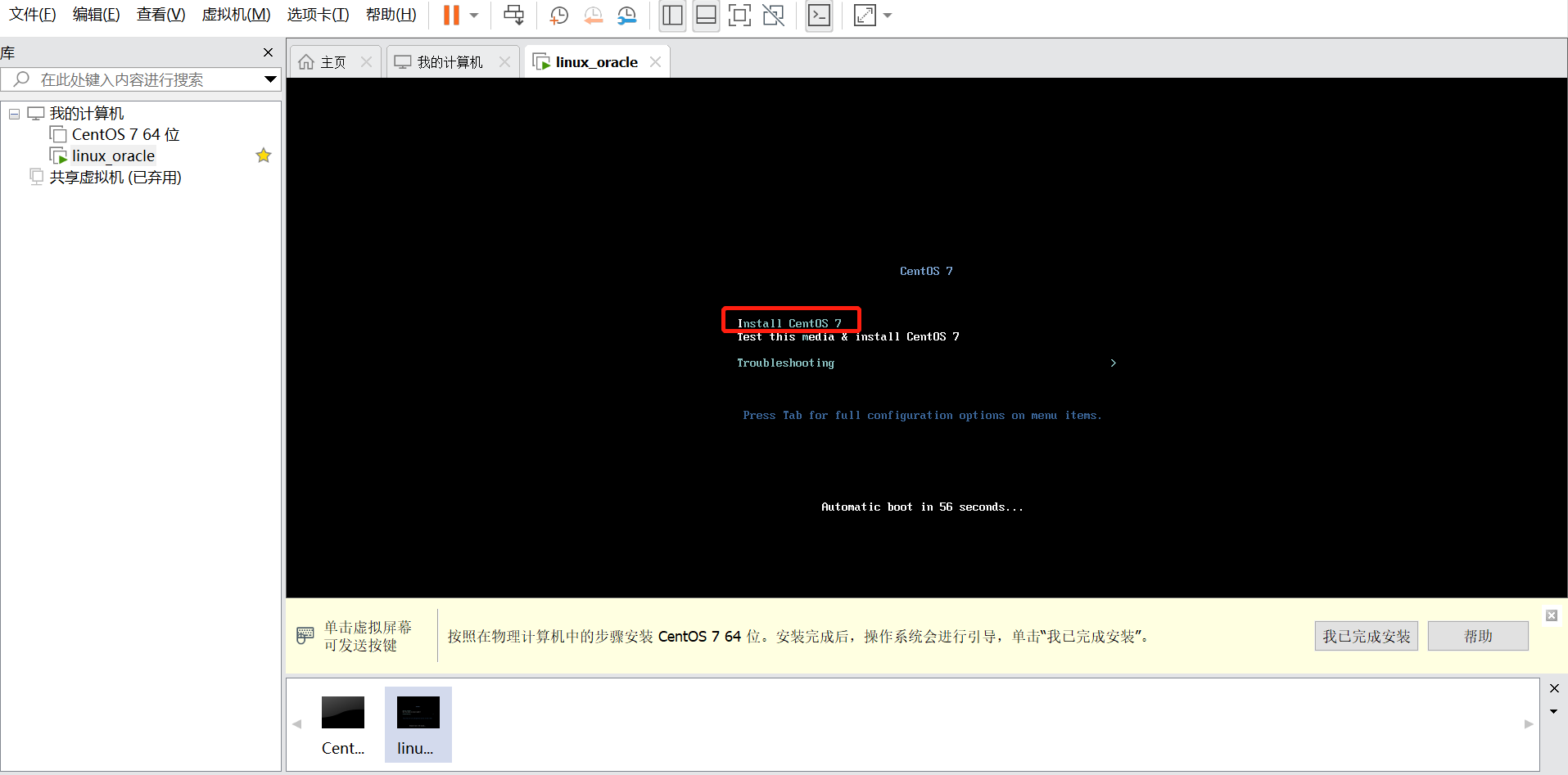The image size is (1568, 775).
Task: Open the 虚拟机(M) menu
Action: pyautogui.click(x=236, y=15)
